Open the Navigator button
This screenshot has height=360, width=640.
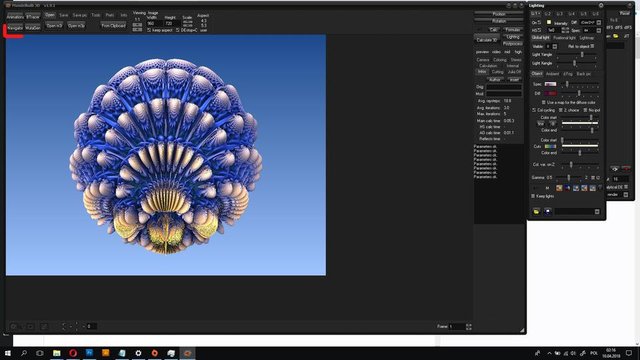click(x=15, y=28)
